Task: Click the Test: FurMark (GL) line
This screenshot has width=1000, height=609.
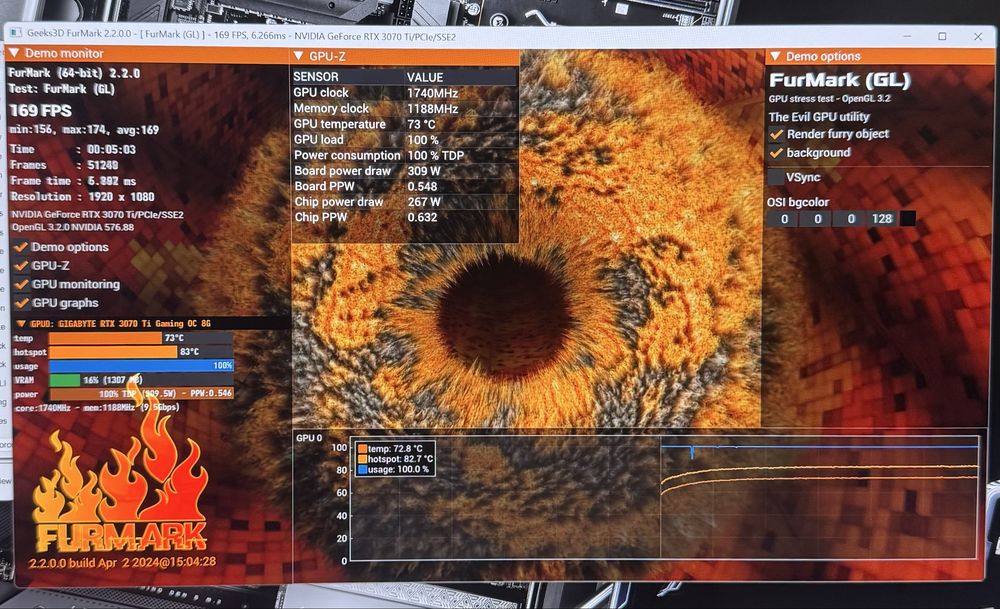Action: [61, 89]
